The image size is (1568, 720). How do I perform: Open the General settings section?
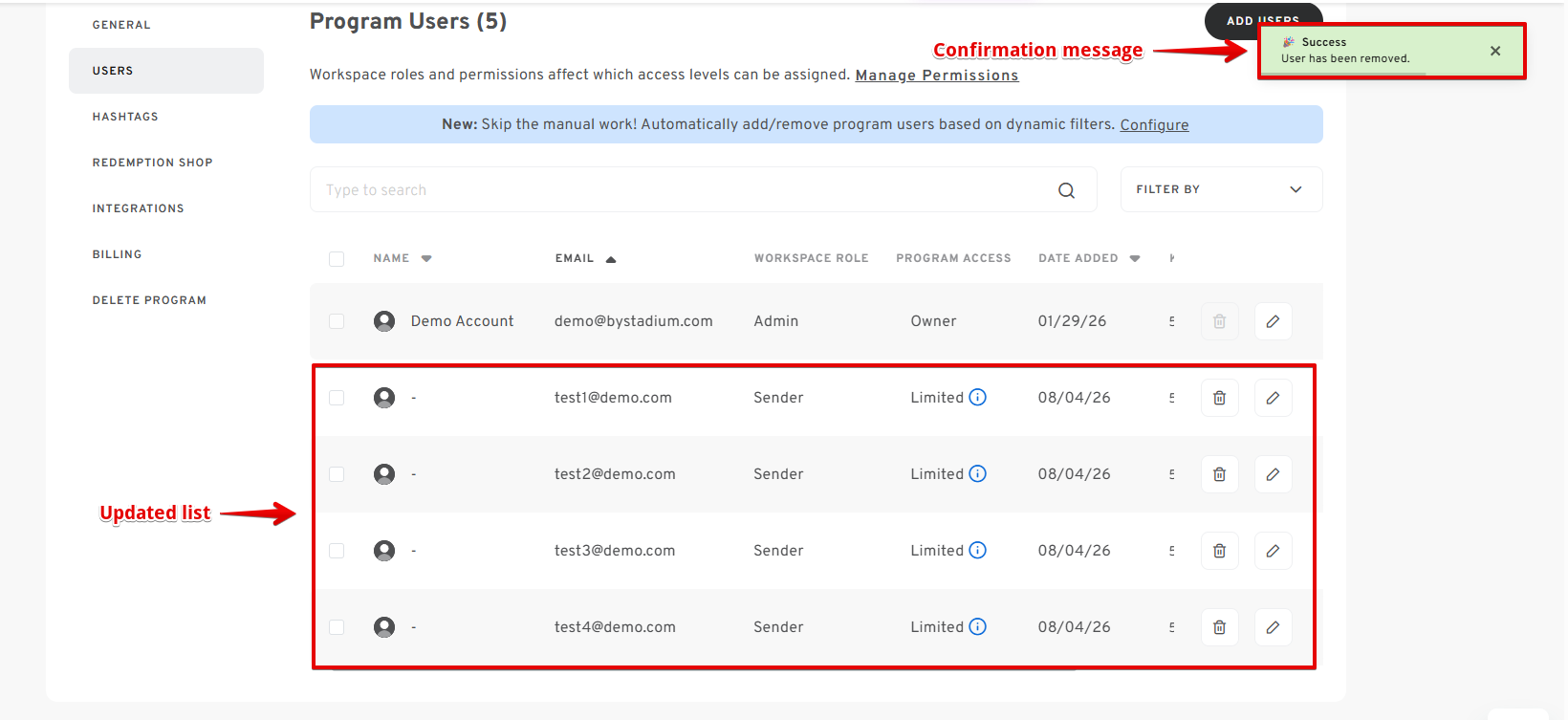[x=121, y=25]
